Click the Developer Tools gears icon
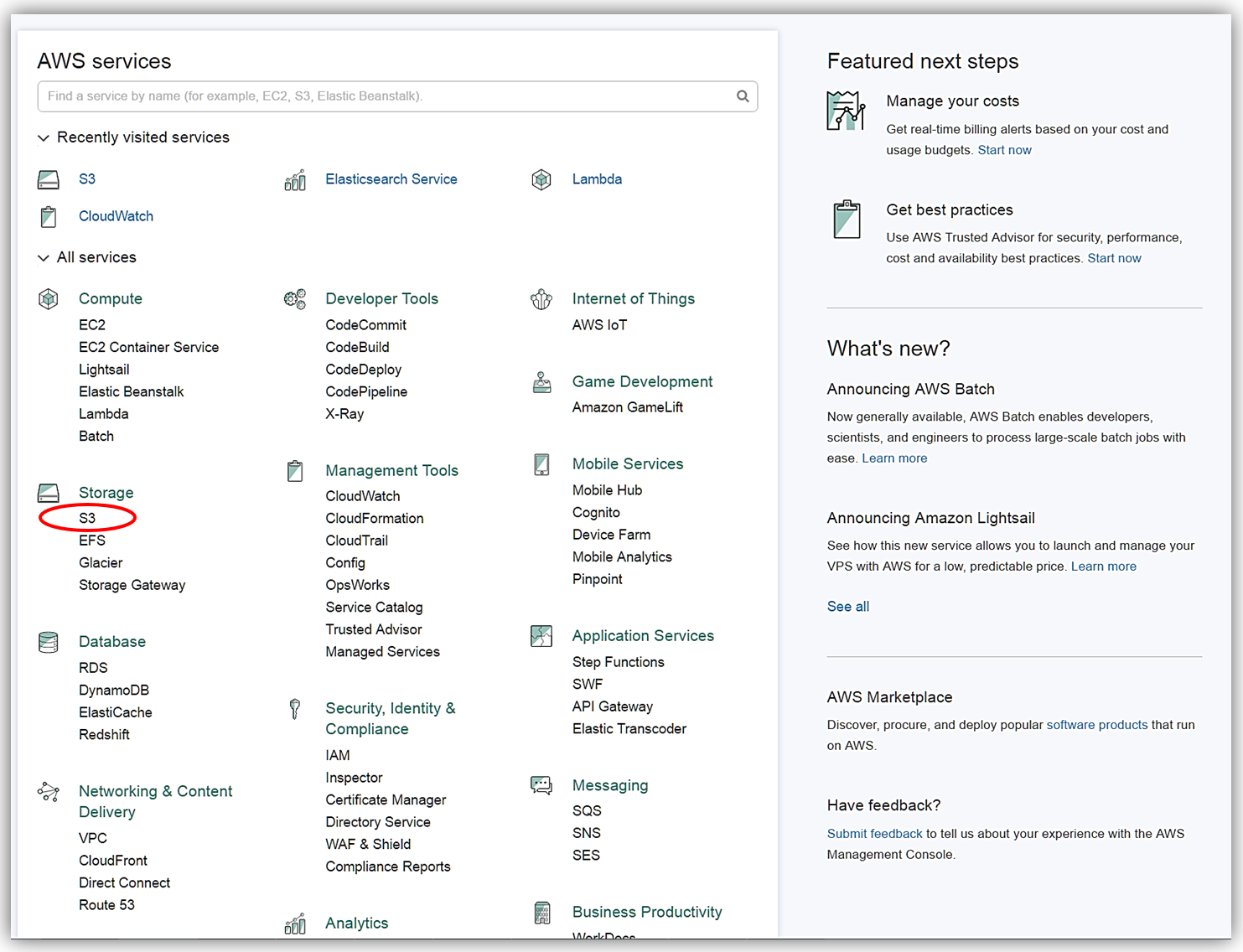This screenshot has width=1243, height=952. 295,299
